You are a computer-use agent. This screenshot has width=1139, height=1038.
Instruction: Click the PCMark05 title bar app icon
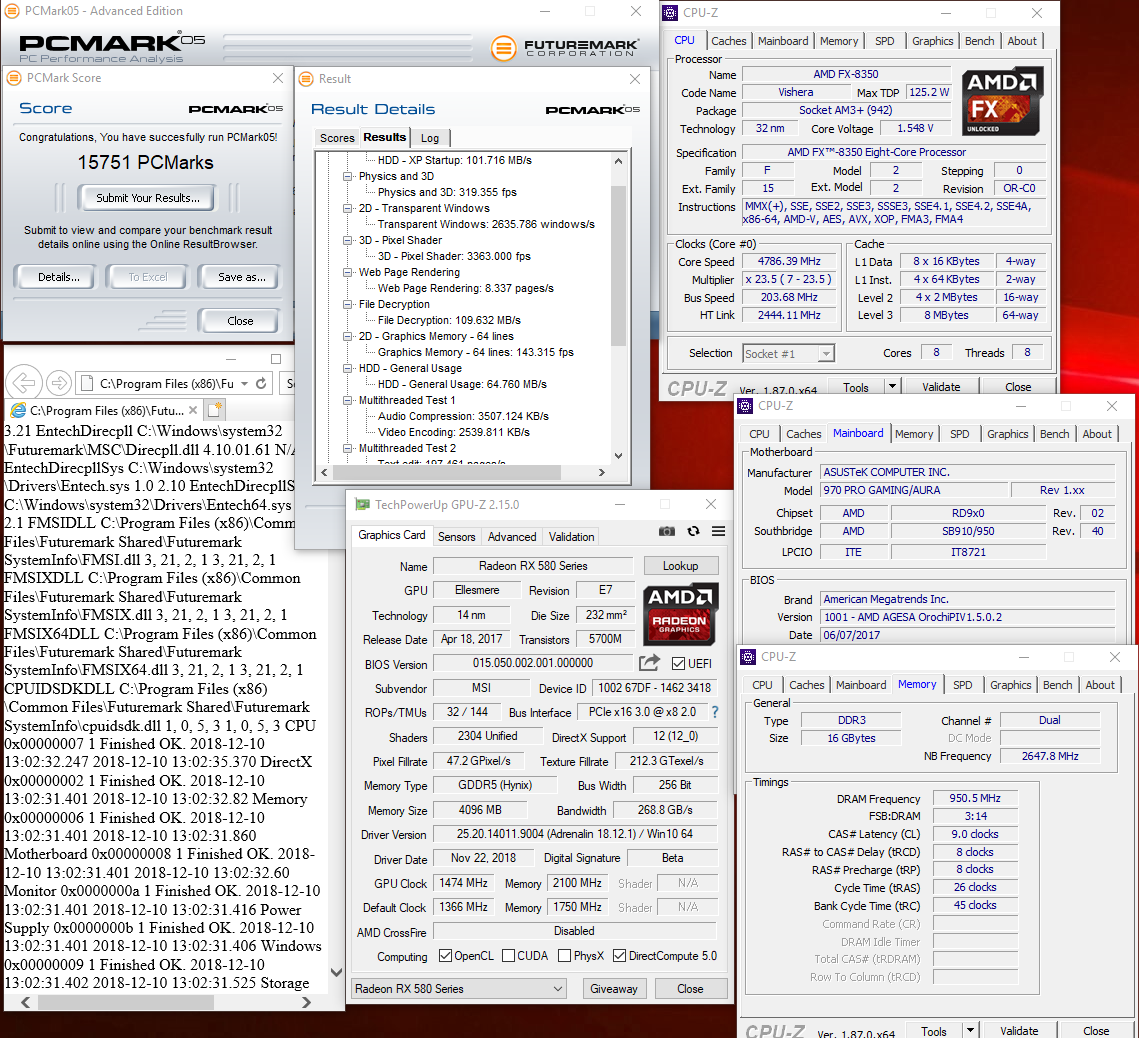12,11
